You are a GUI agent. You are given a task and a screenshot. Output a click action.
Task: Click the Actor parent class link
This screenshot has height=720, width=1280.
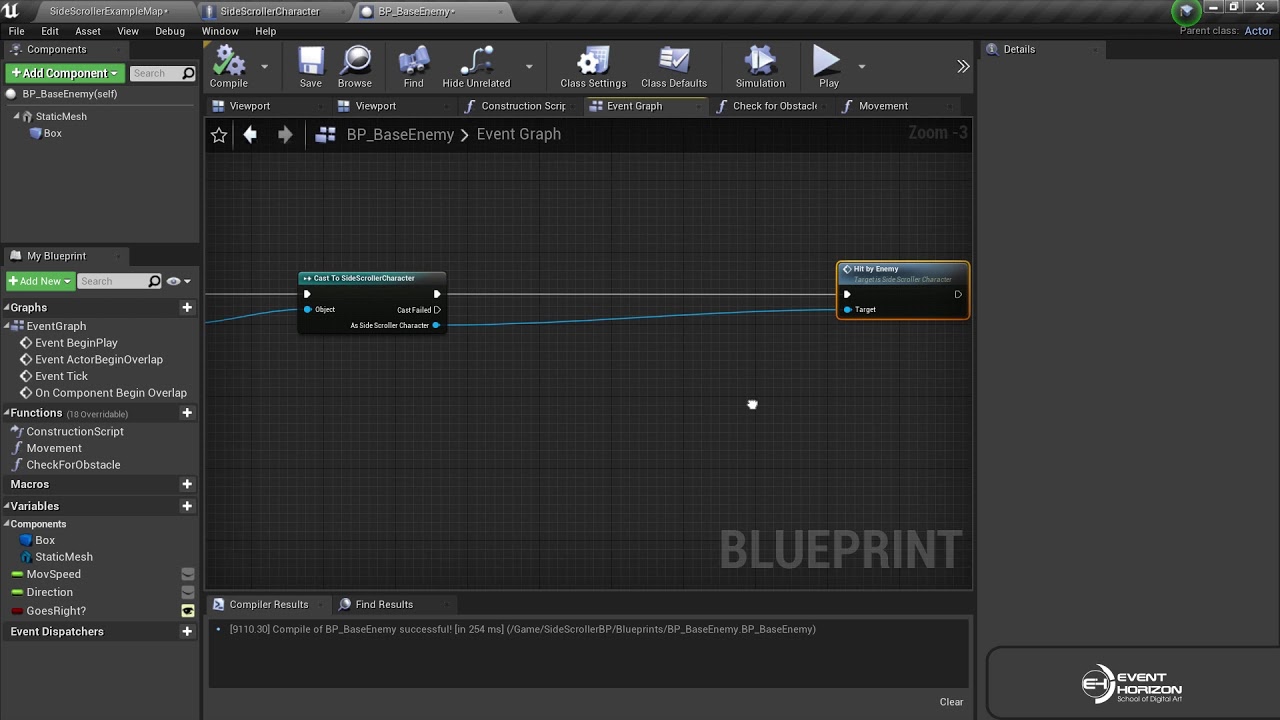point(1258,31)
